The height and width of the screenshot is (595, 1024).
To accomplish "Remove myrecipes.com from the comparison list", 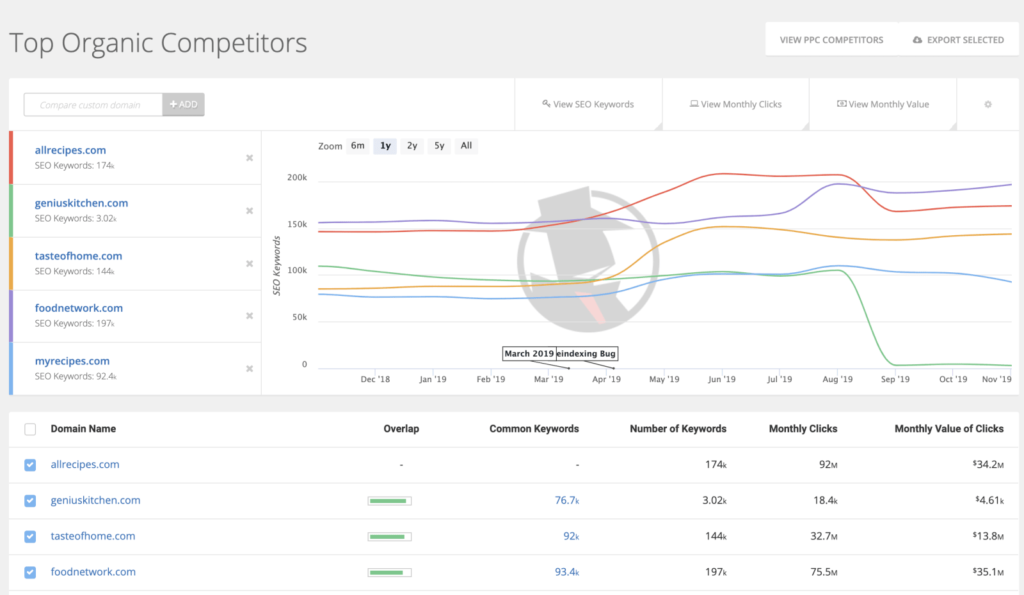I will tap(249, 369).
